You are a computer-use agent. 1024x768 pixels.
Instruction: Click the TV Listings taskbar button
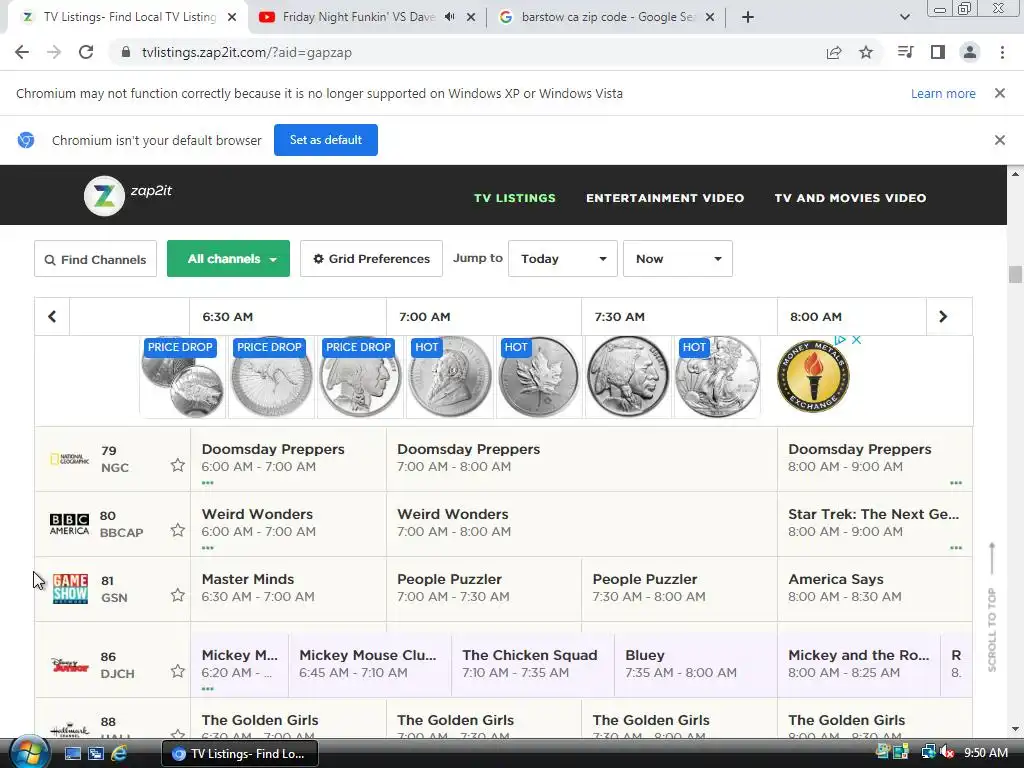tap(240, 754)
